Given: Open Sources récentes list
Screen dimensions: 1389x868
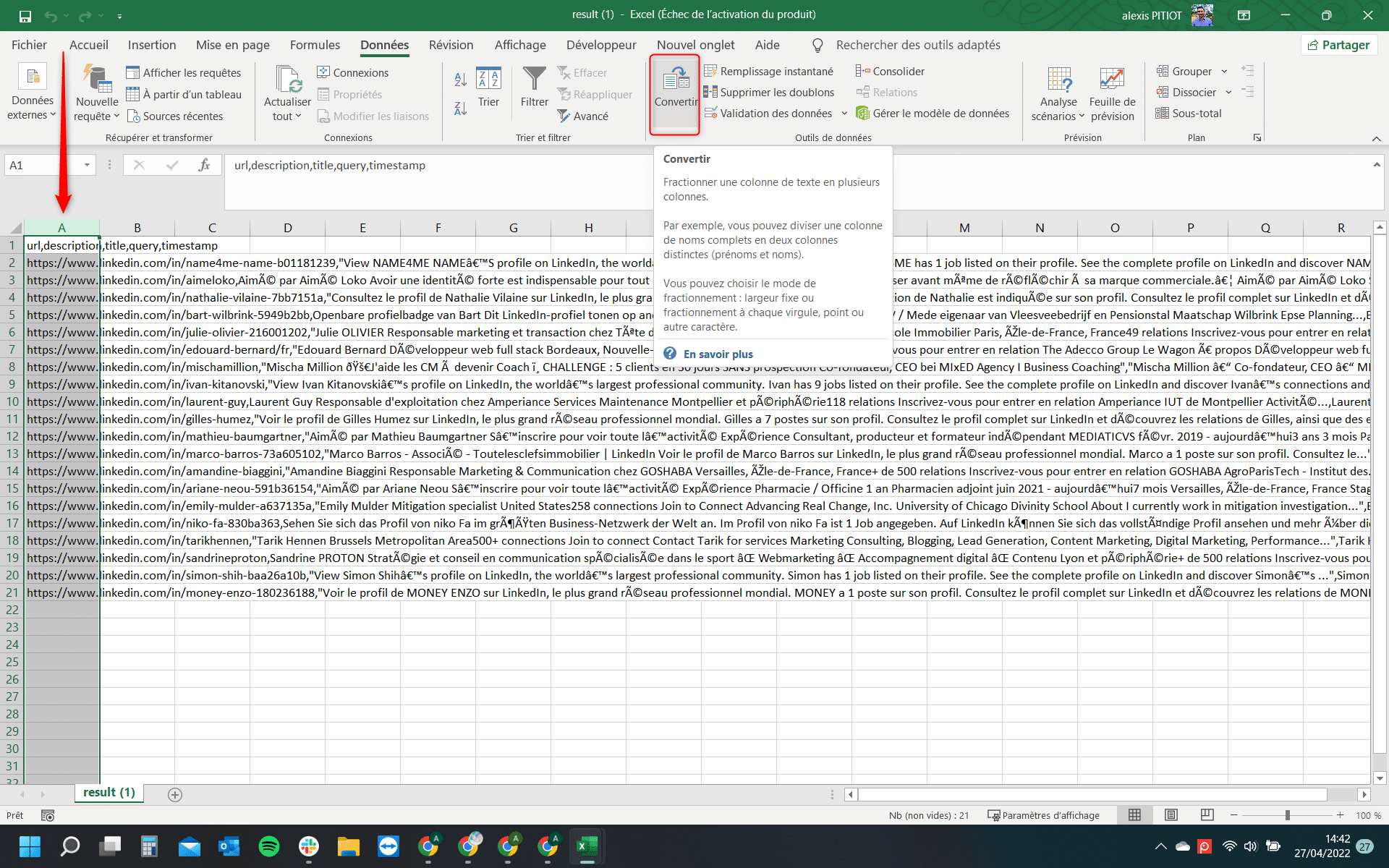Looking at the screenshot, I should pyautogui.click(x=175, y=116).
